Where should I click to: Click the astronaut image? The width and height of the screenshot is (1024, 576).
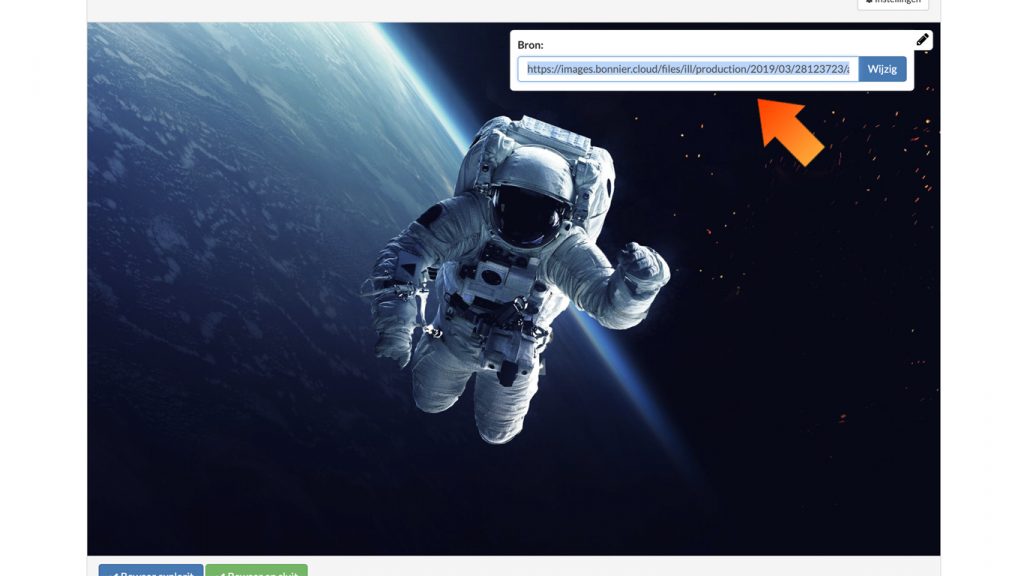pyautogui.click(x=513, y=289)
